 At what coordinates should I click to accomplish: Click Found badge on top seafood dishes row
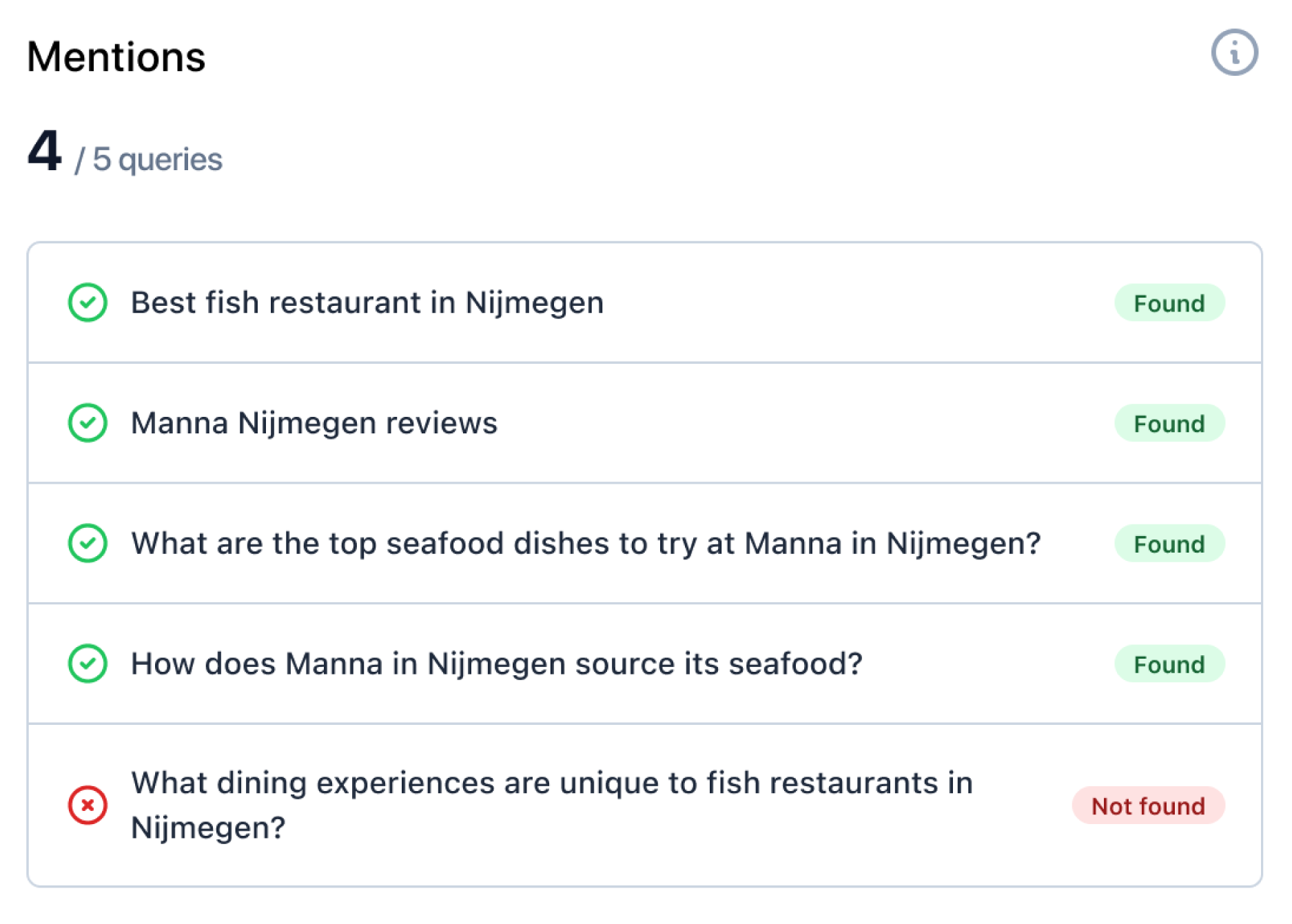pyautogui.click(x=1169, y=544)
